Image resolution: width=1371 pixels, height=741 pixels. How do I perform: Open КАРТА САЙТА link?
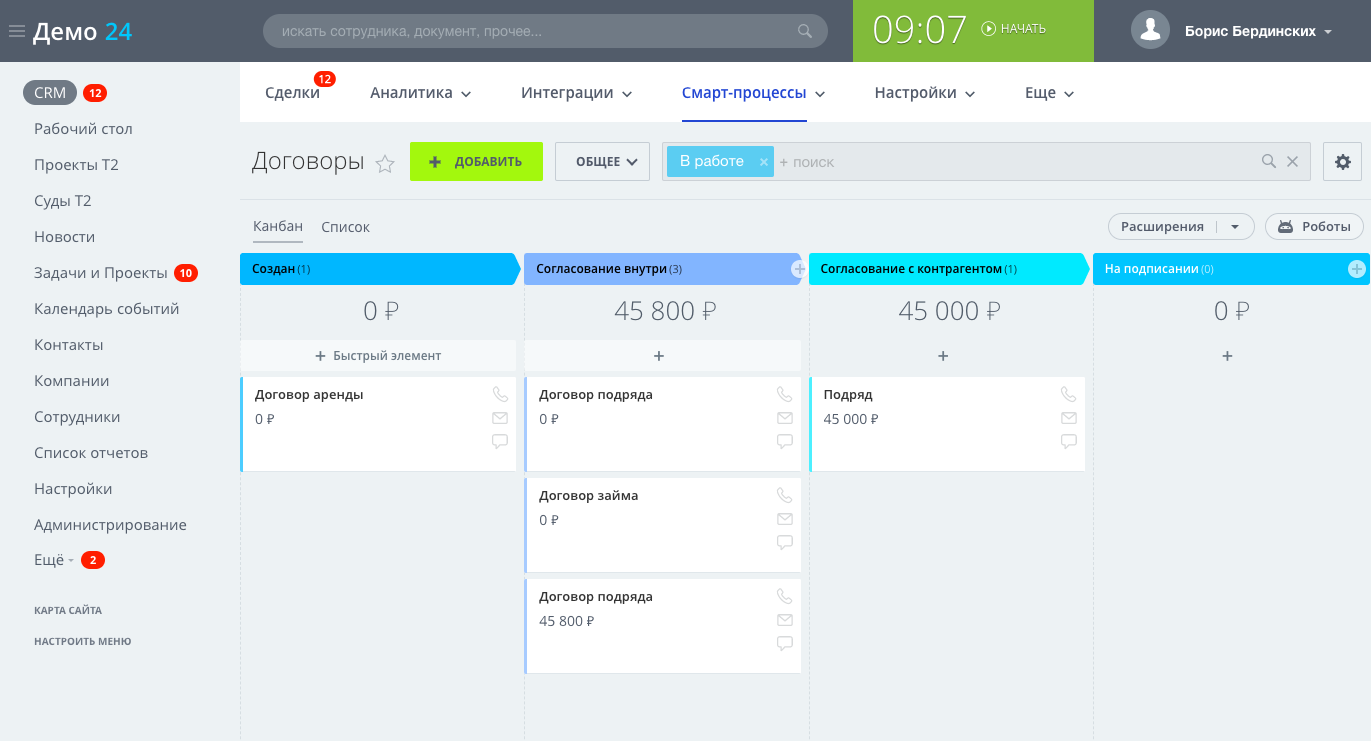click(x=68, y=610)
